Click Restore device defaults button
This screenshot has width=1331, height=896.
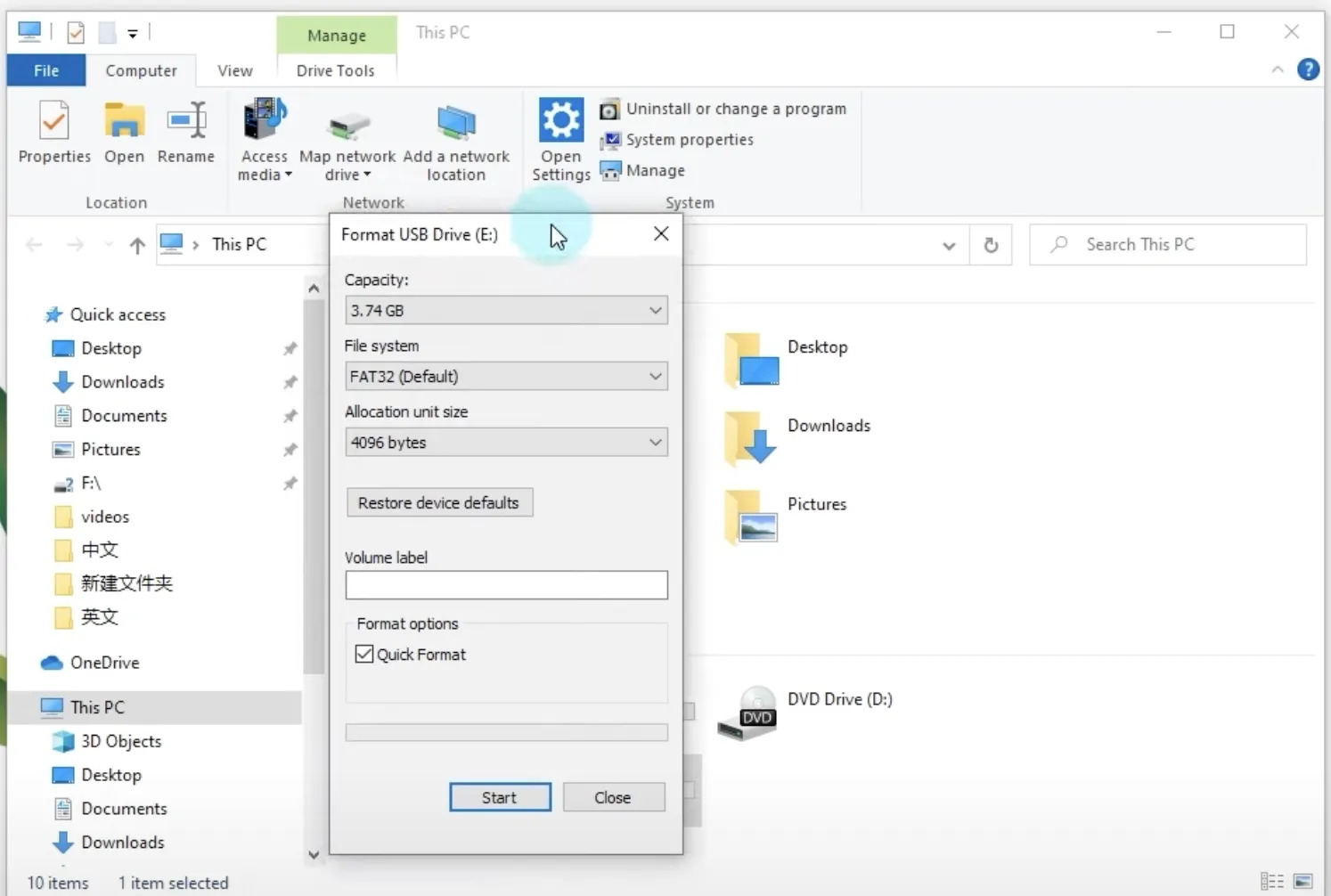coord(439,502)
